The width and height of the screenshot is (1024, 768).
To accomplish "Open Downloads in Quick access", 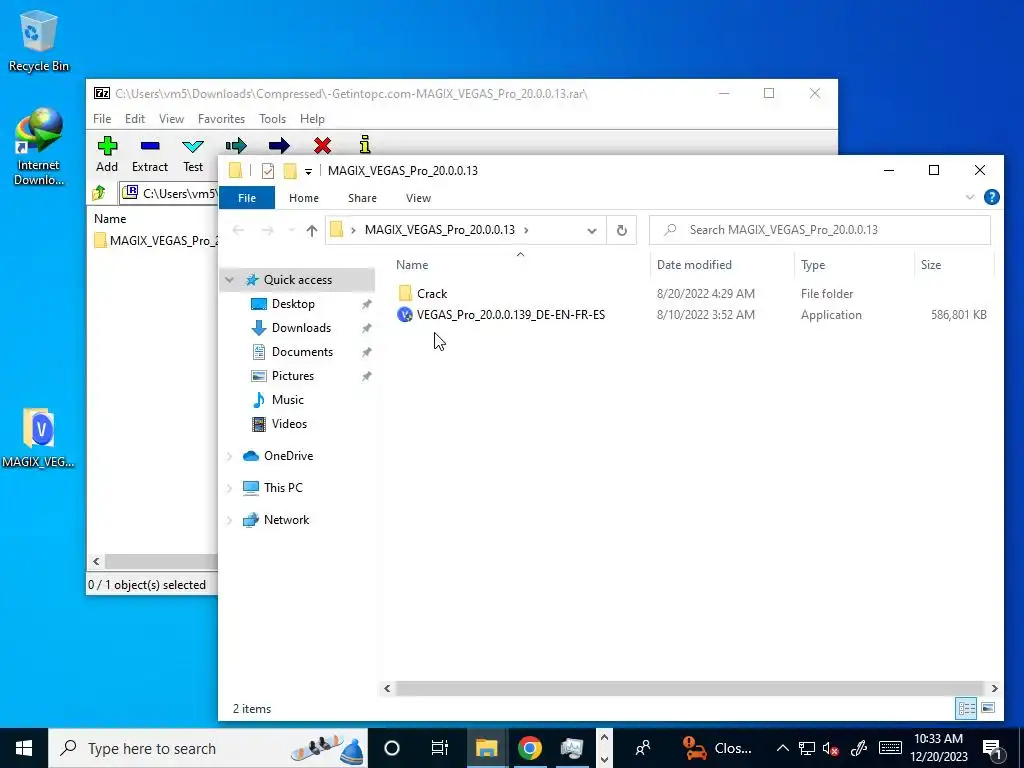I will click(x=301, y=328).
